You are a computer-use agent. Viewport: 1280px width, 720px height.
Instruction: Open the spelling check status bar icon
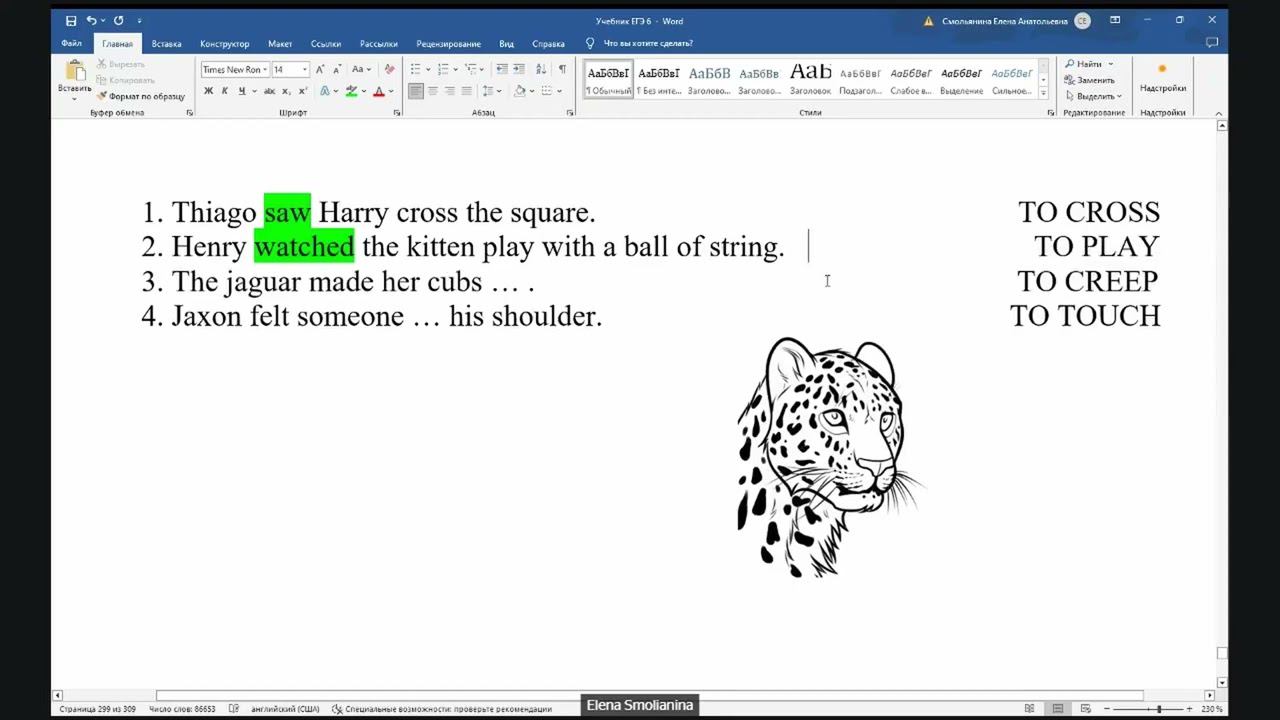click(234, 709)
